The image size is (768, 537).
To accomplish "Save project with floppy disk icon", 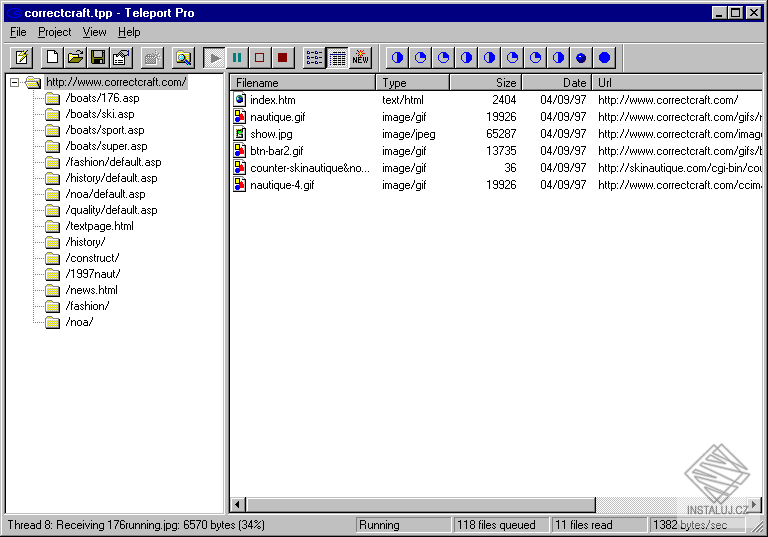I will pyautogui.click(x=98, y=58).
